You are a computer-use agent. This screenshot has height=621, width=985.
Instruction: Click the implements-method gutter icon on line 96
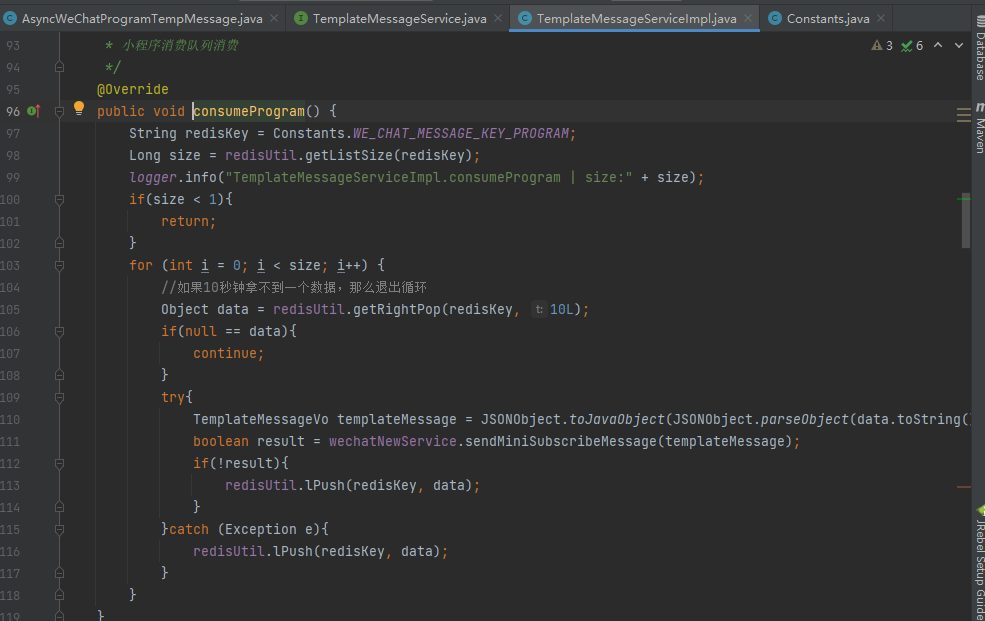tap(34, 111)
